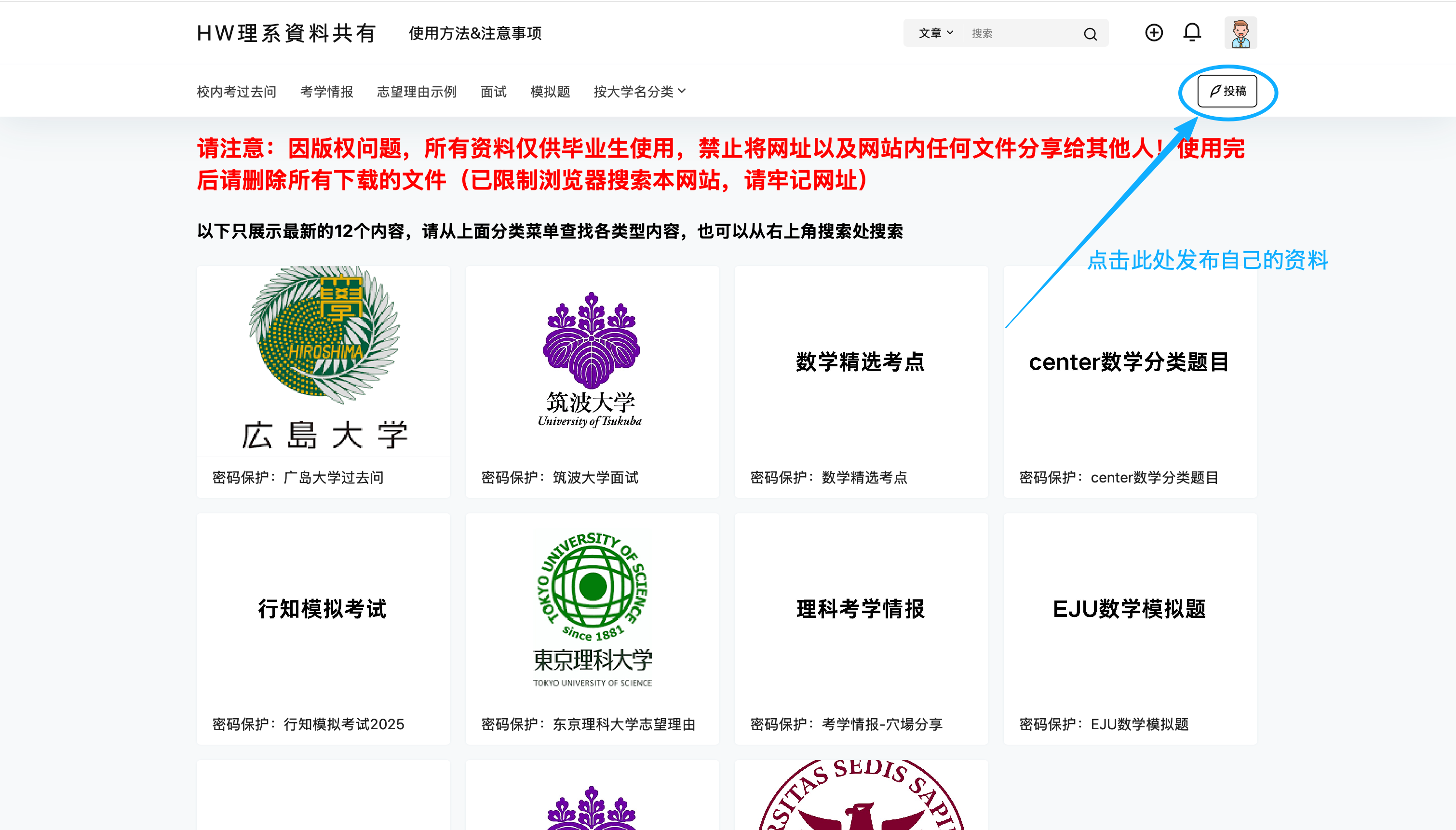1456x830 pixels.
Task: Open link 密码保护：center数学分类题目
Action: point(1119,477)
